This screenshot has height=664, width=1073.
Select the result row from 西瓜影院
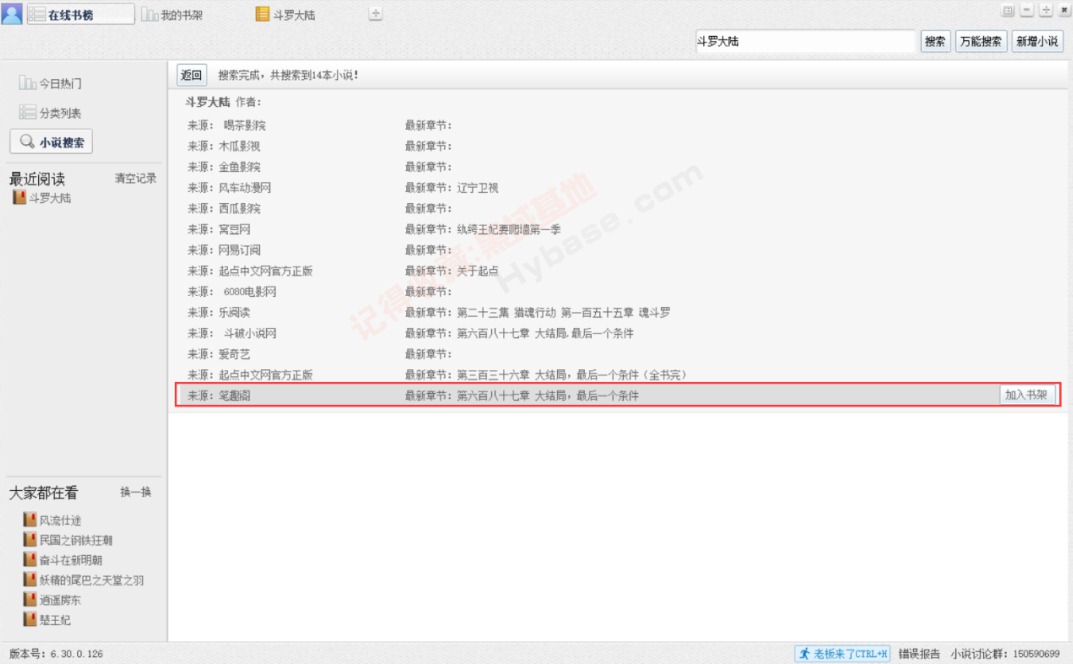pos(618,208)
